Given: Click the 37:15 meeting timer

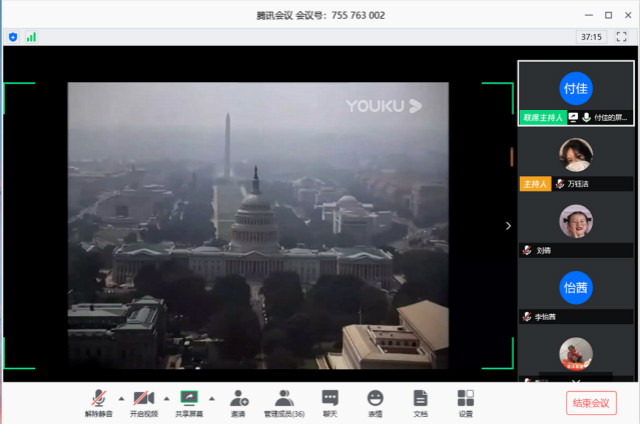Looking at the screenshot, I should tap(591, 37).
